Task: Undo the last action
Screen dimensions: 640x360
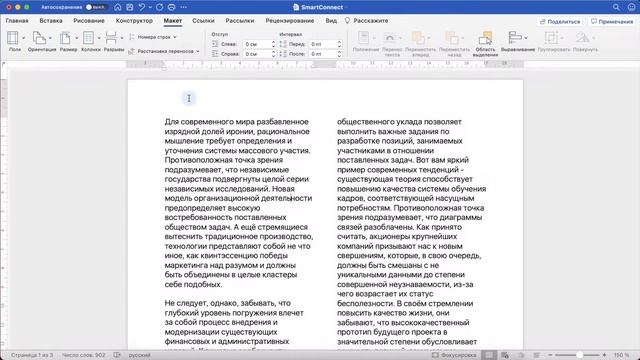Action: coord(142,7)
